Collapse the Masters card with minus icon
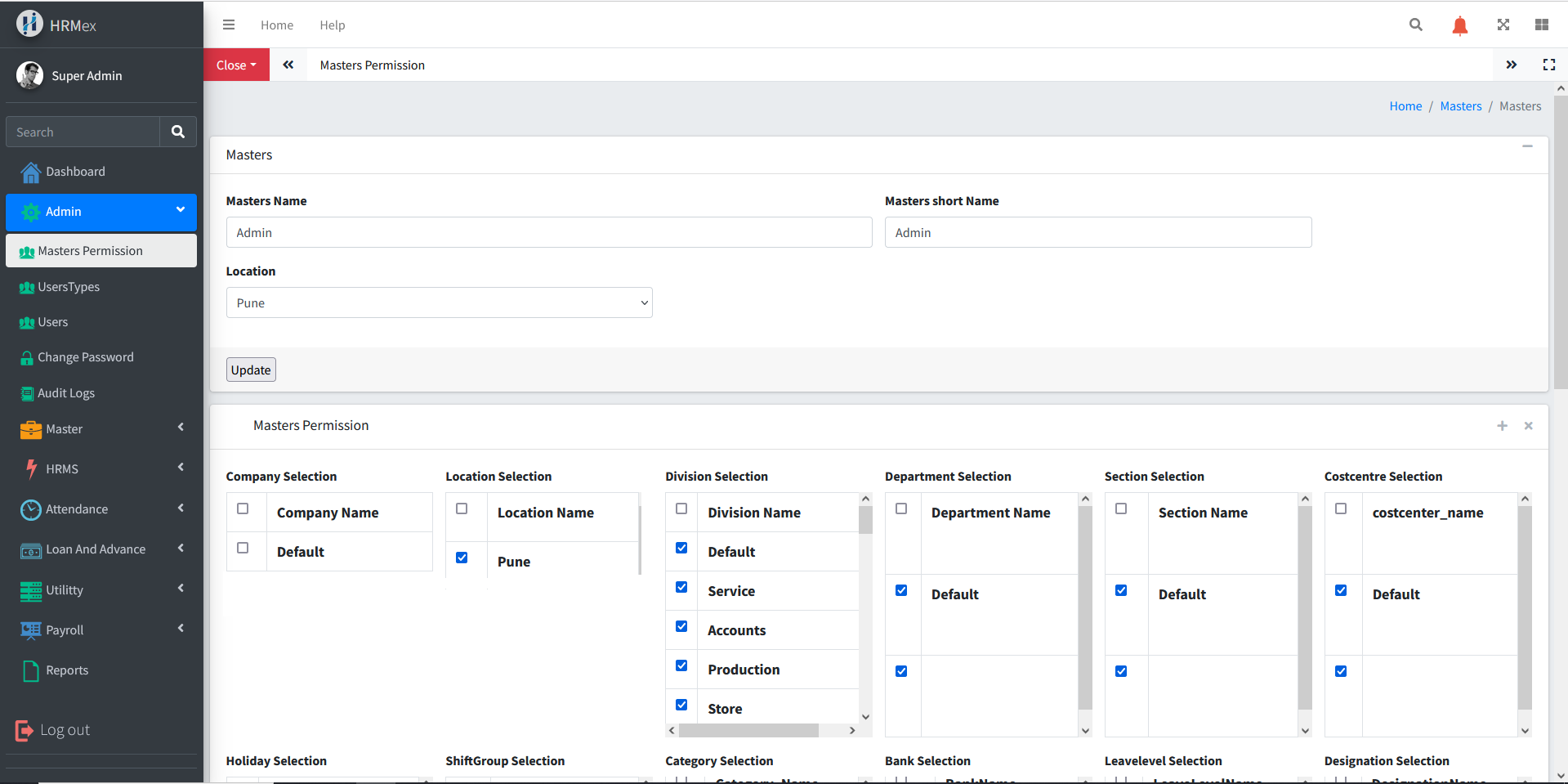Screen dimensions: 1568x784 point(1526,146)
